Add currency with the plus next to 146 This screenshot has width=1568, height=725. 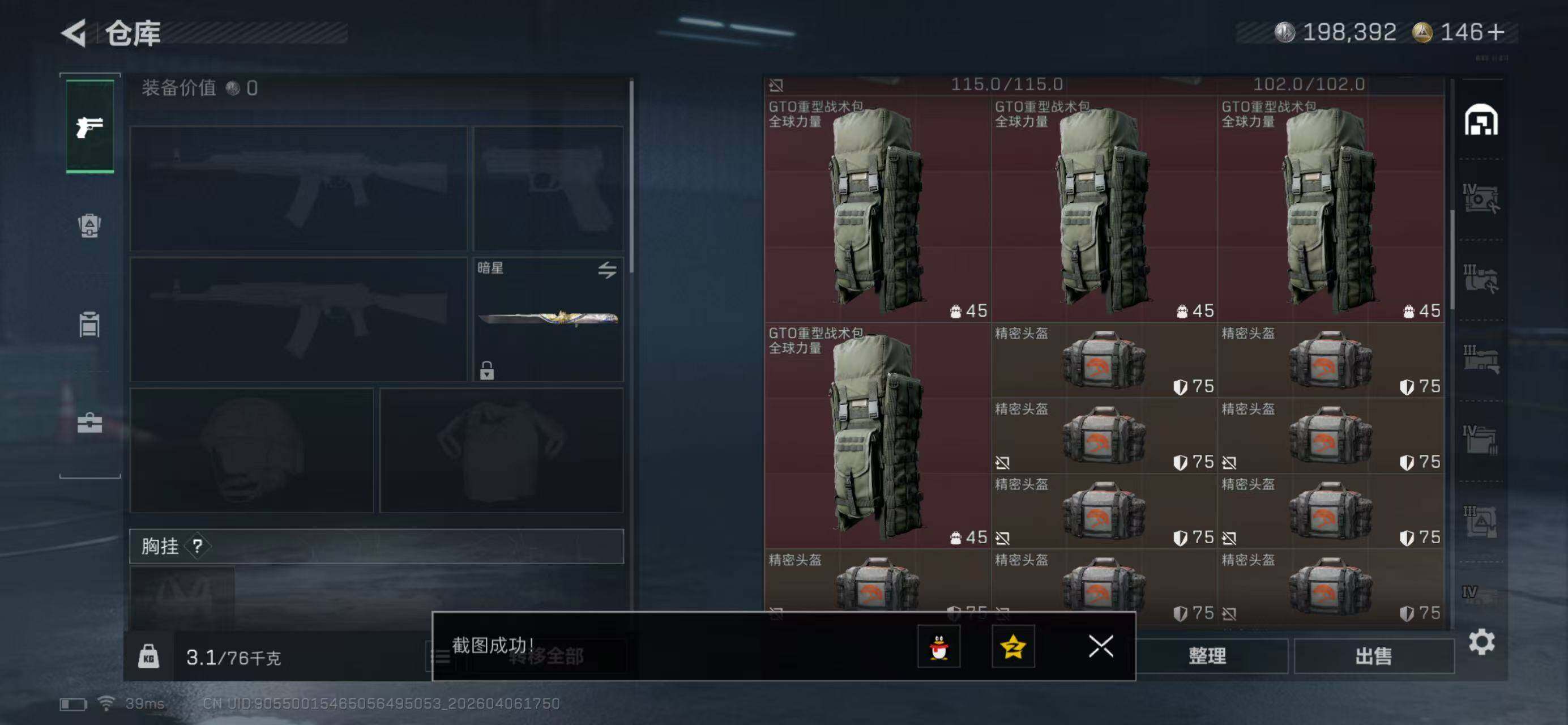pyautogui.click(x=1495, y=32)
